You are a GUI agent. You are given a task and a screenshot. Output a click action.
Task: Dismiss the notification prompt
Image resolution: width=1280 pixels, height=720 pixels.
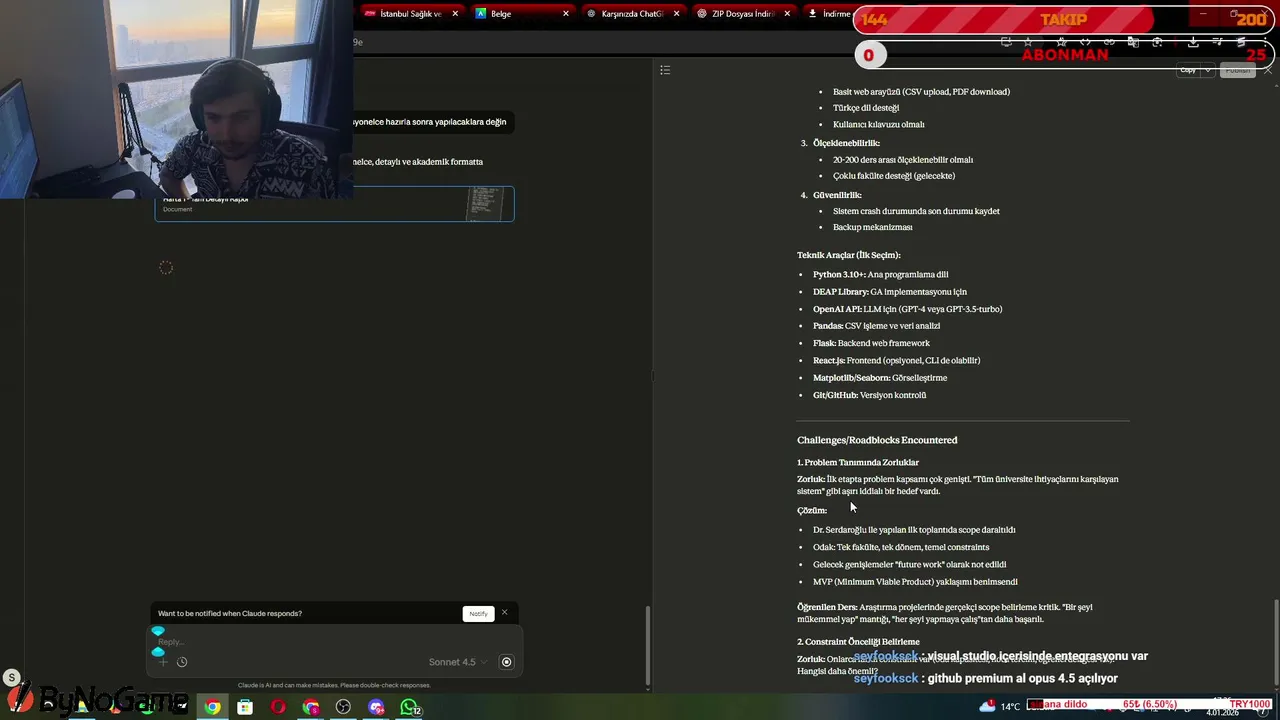pos(504,613)
